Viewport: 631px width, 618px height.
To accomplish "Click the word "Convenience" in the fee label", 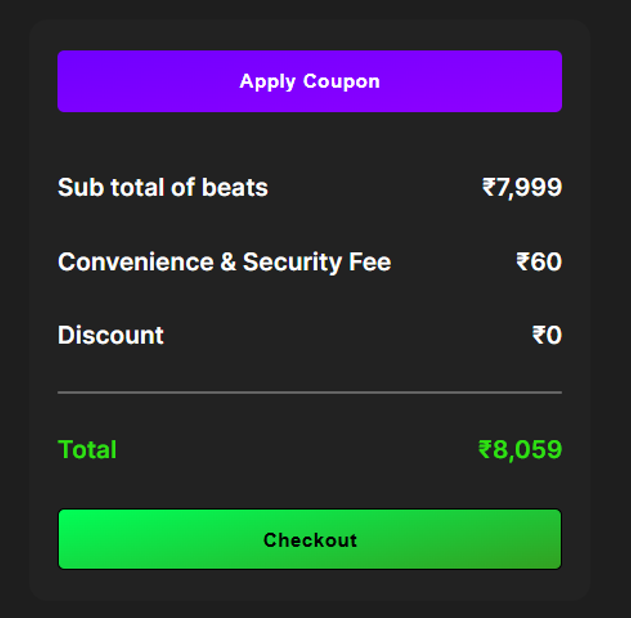I will (x=135, y=263).
